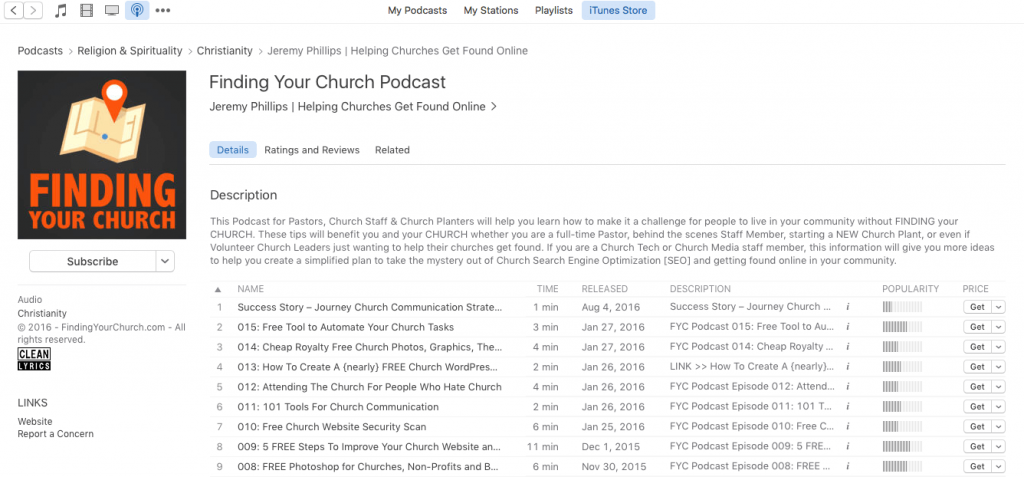Viewport: 1024px width, 477px height.
Task: Open the Subscribe dropdown arrow
Action: [165, 261]
